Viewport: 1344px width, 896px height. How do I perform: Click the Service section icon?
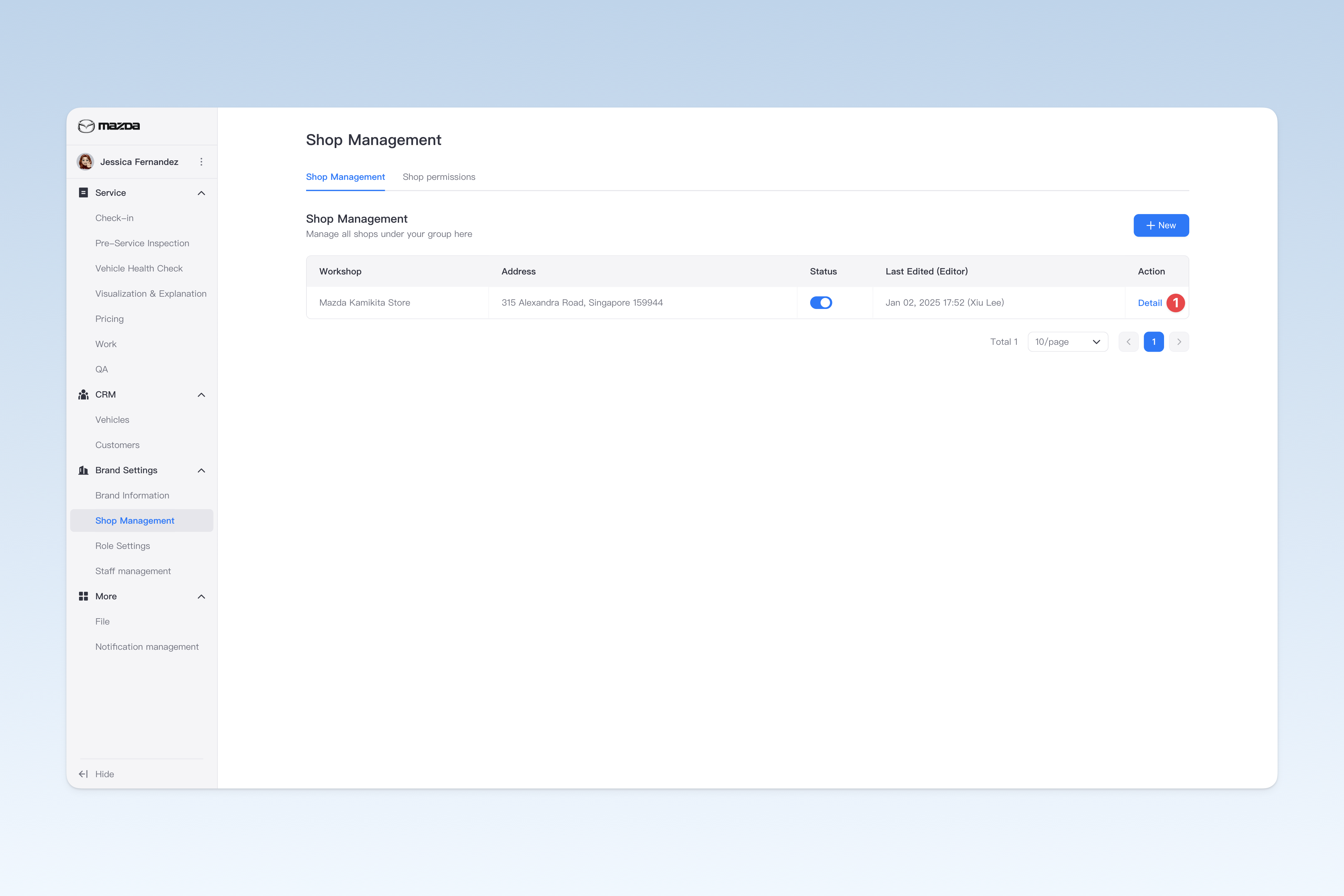coord(83,192)
